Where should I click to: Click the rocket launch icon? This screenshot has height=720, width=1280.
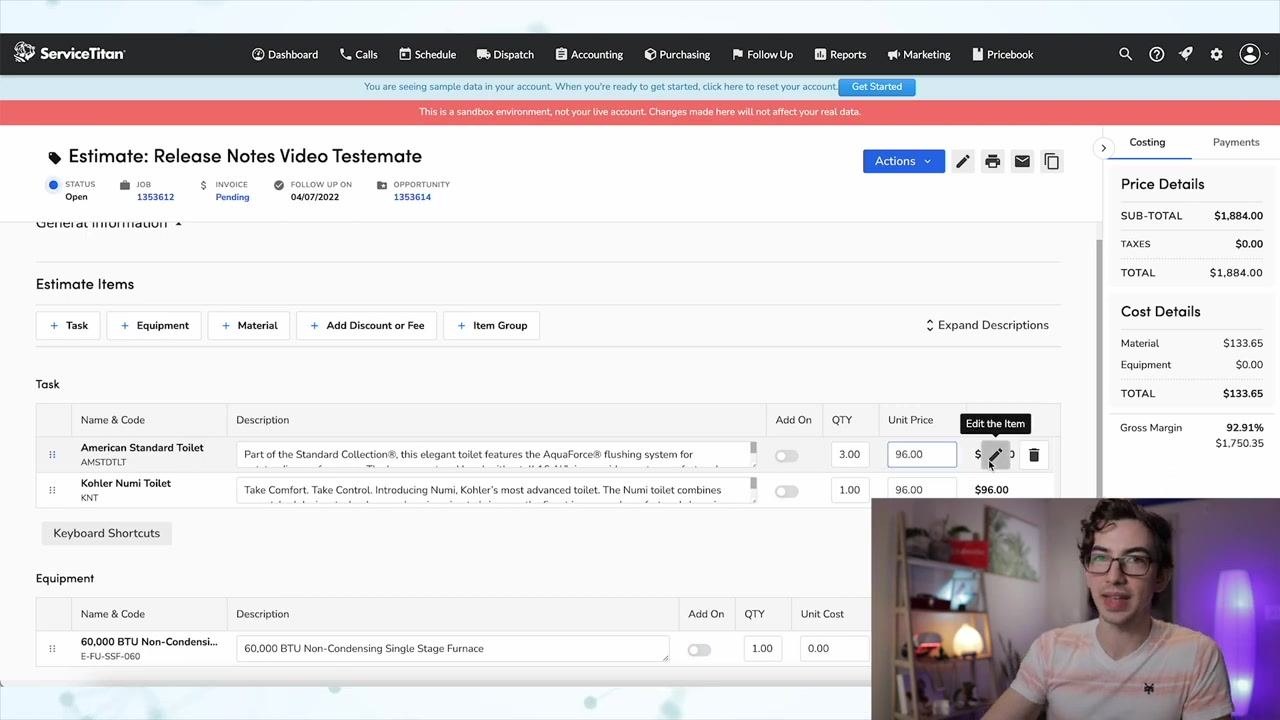click(1186, 54)
